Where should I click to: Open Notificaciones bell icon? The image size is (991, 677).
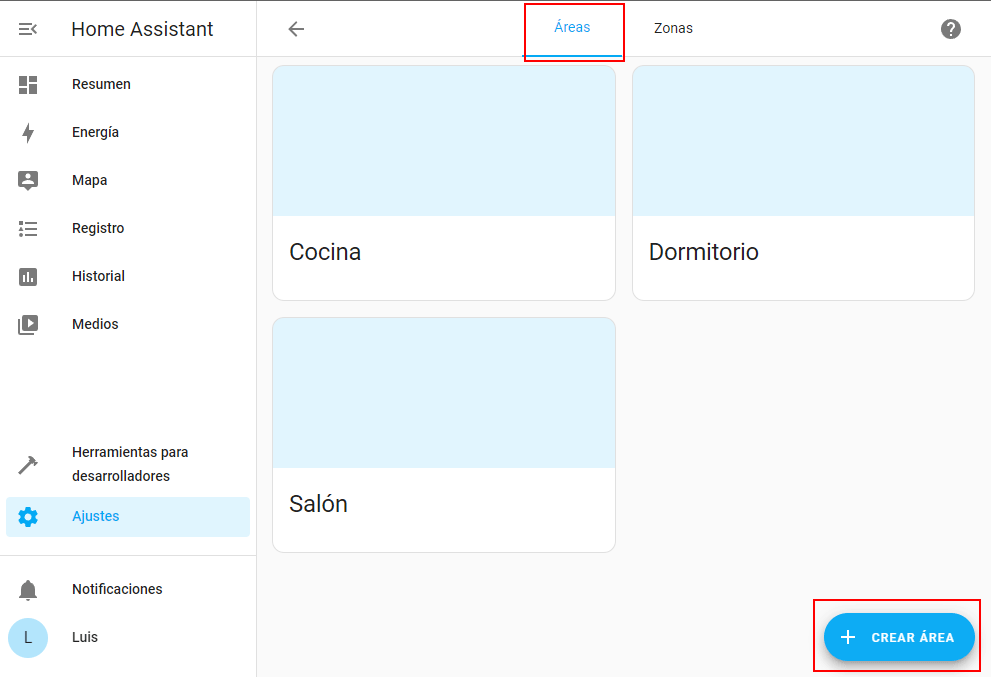point(28,590)
